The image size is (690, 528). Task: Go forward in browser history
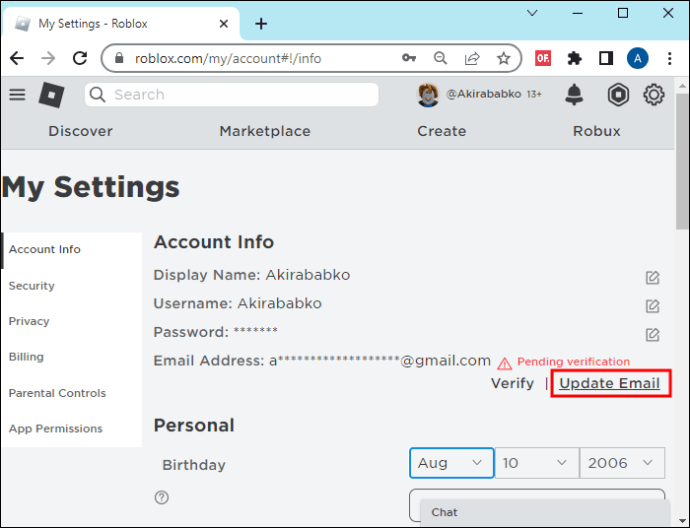(48, 58)
